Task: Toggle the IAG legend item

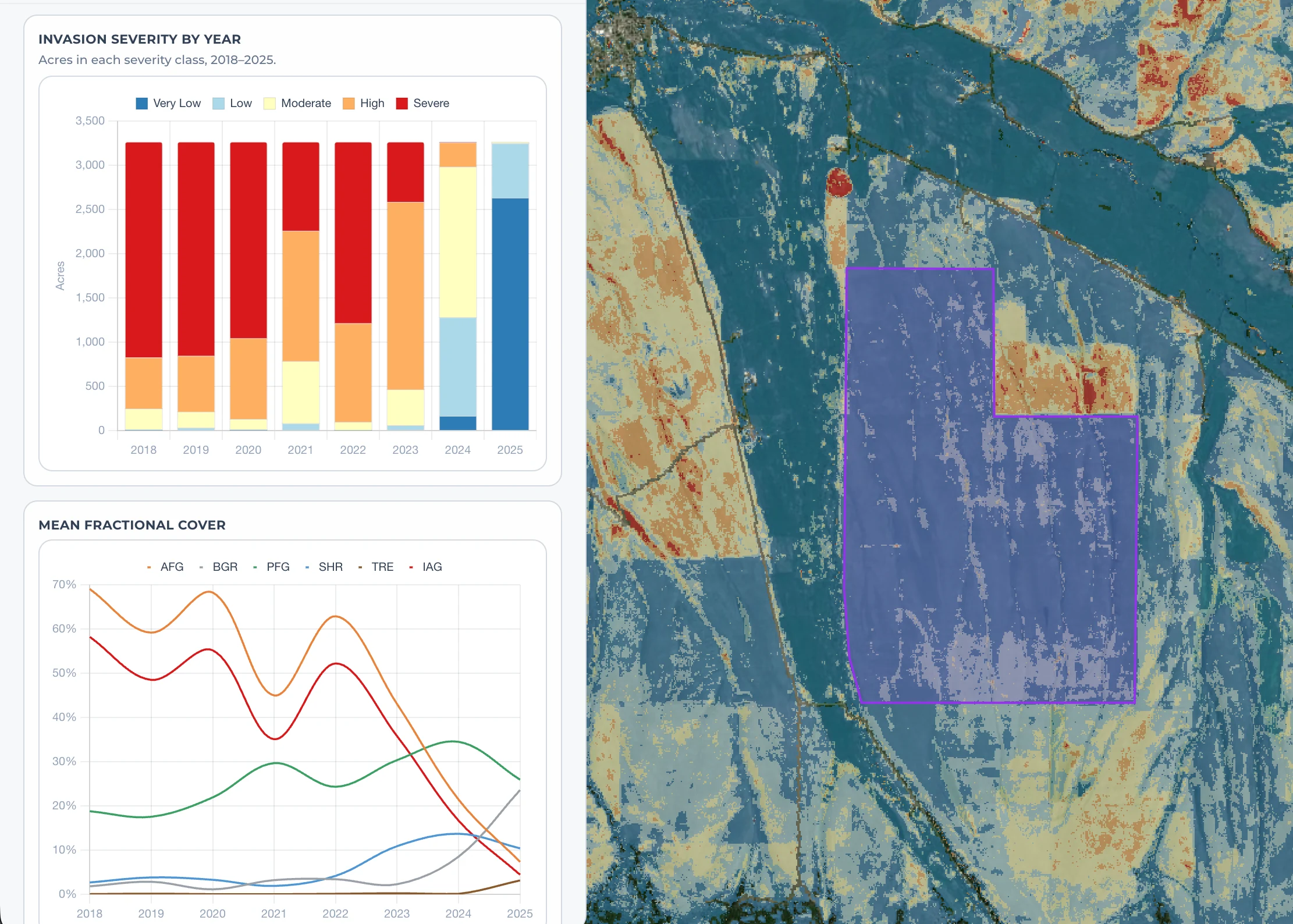Action: click(x=425, y=567)
